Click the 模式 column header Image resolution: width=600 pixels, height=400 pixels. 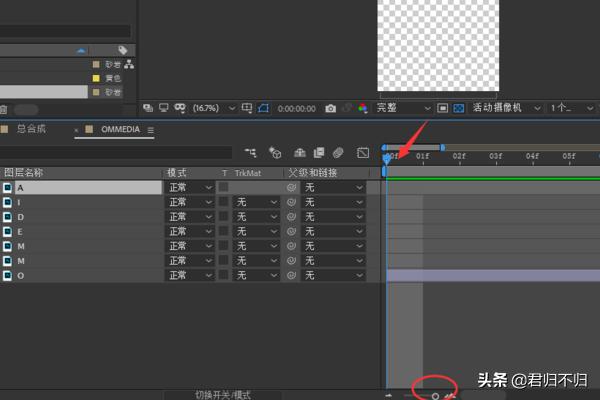click(177, 173)
